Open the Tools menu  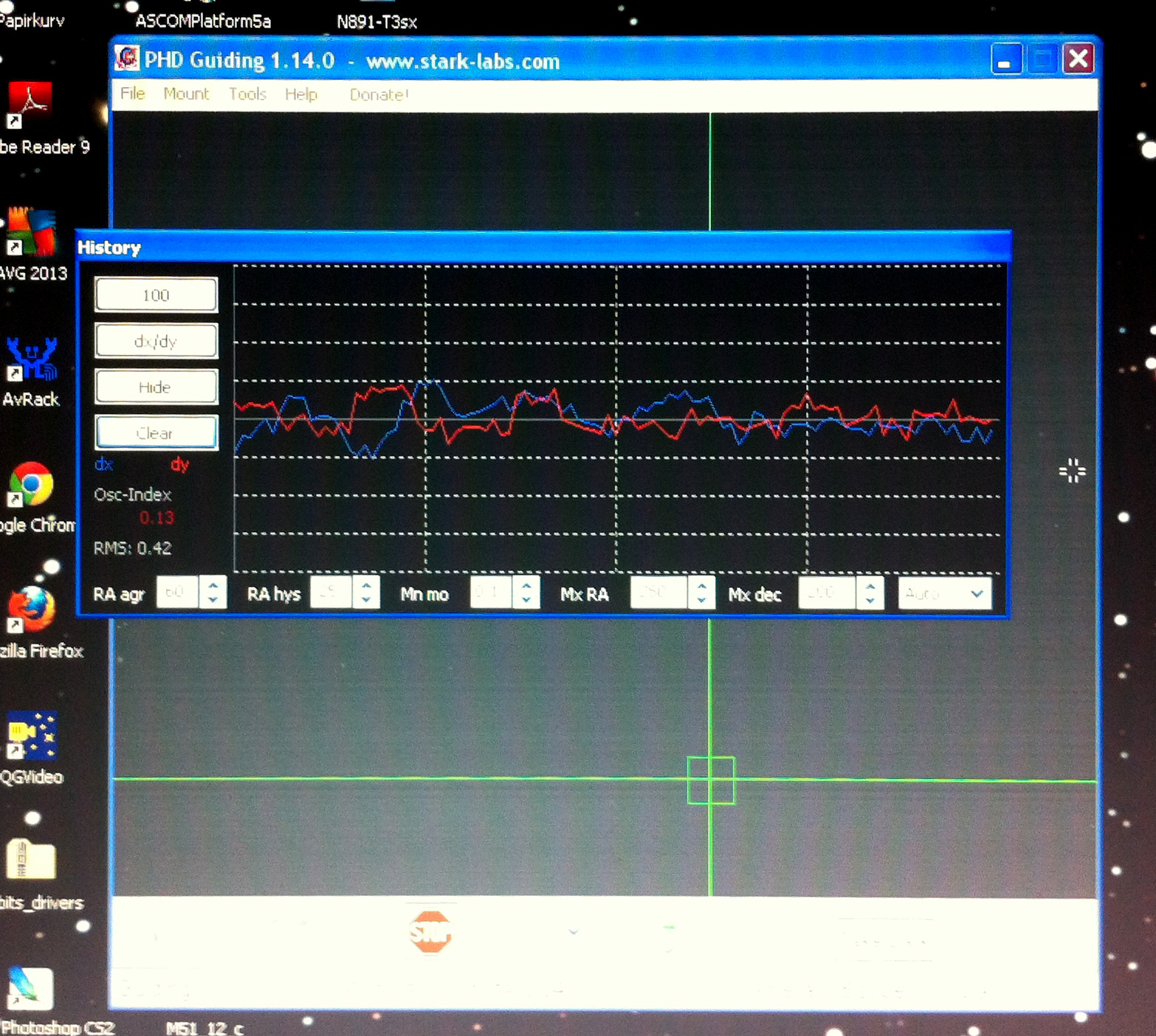point(247,94)
